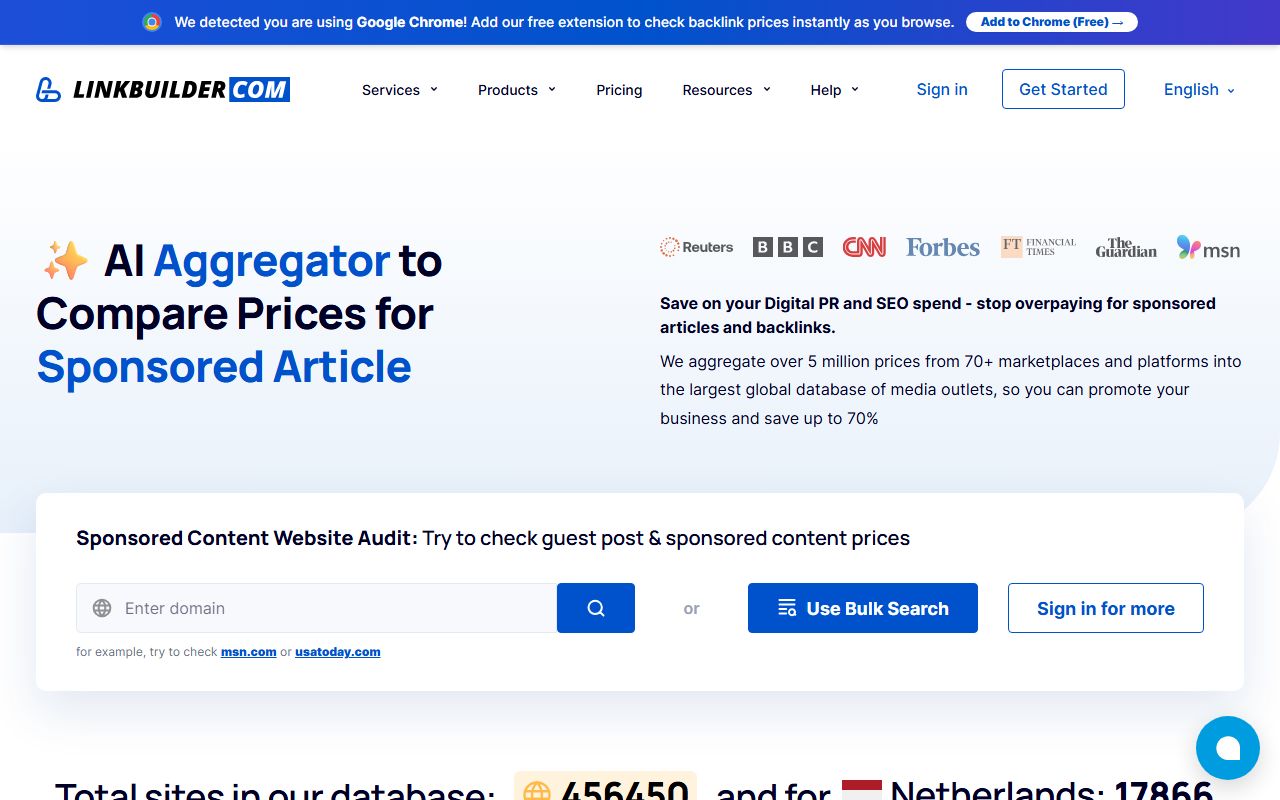1280x800 pixels.
Task: Click the Reuters logo
Action: tap(697, 247)
